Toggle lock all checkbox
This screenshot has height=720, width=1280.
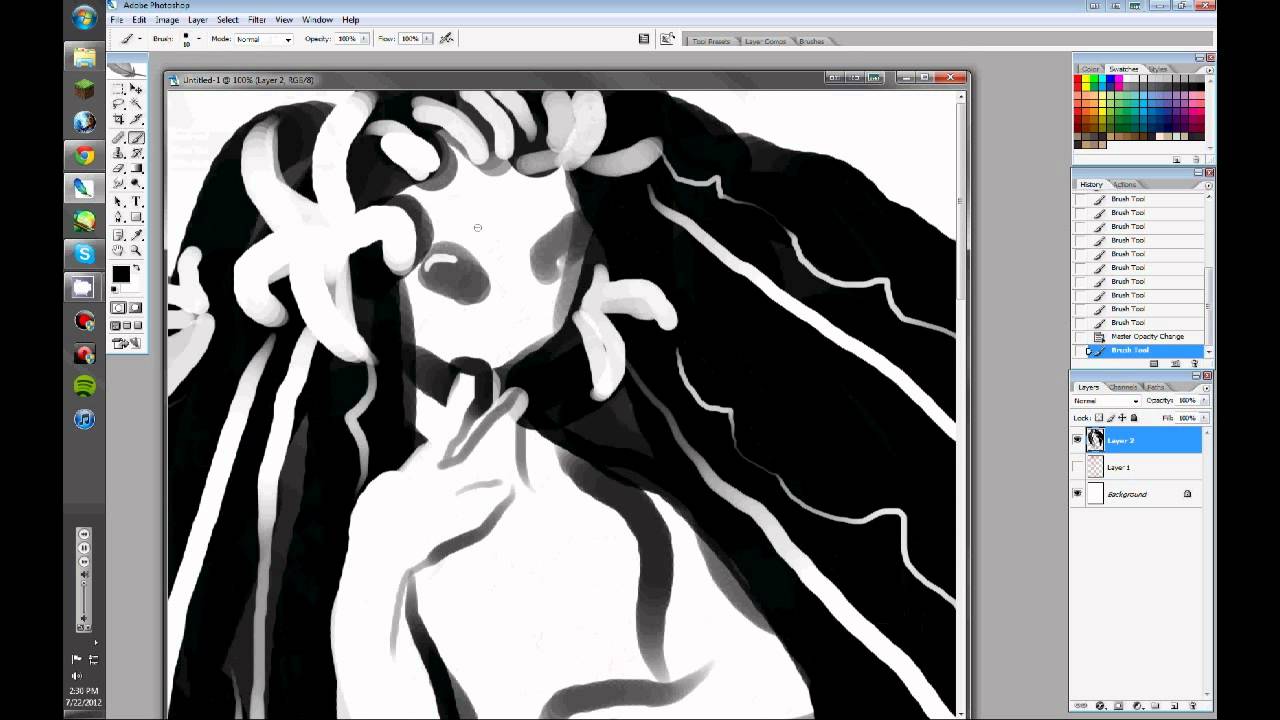pos(1134,418)
